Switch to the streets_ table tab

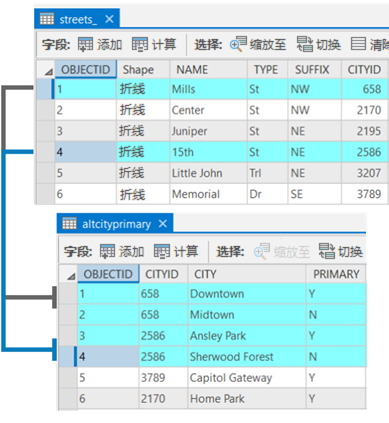[77, 19]
